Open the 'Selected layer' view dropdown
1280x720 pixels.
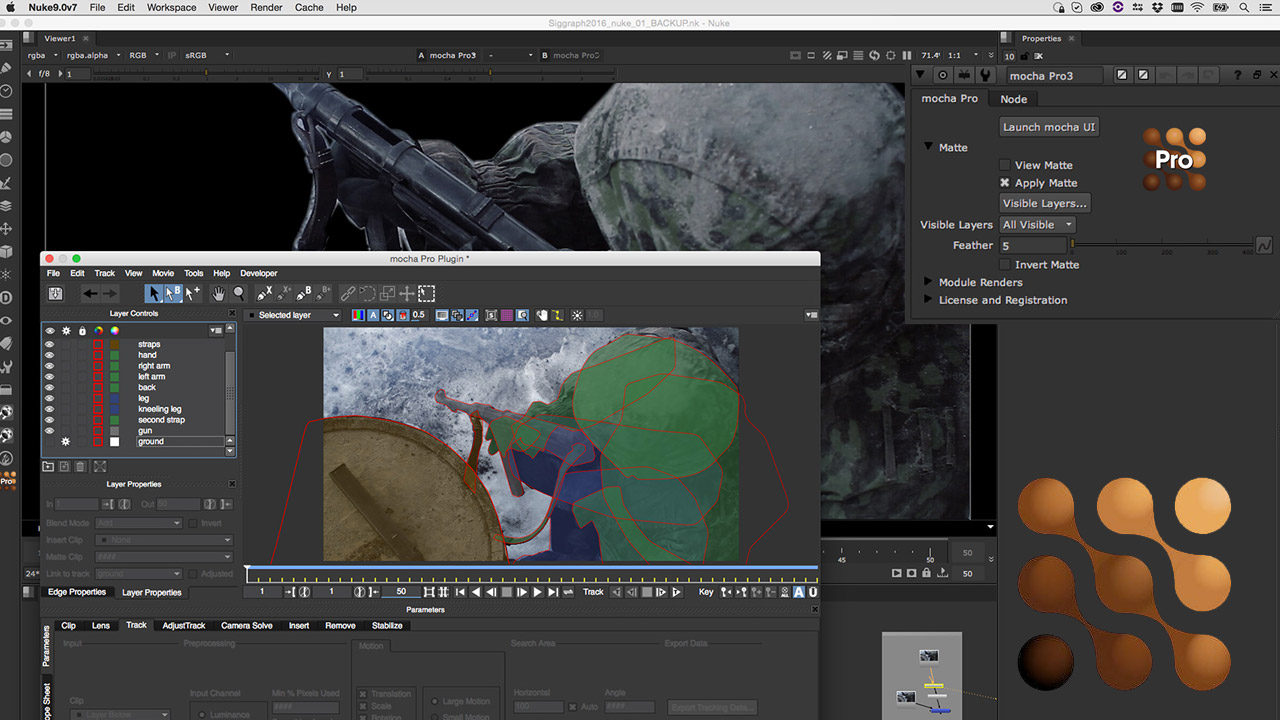pyautogui.click(x=294, y=315)
